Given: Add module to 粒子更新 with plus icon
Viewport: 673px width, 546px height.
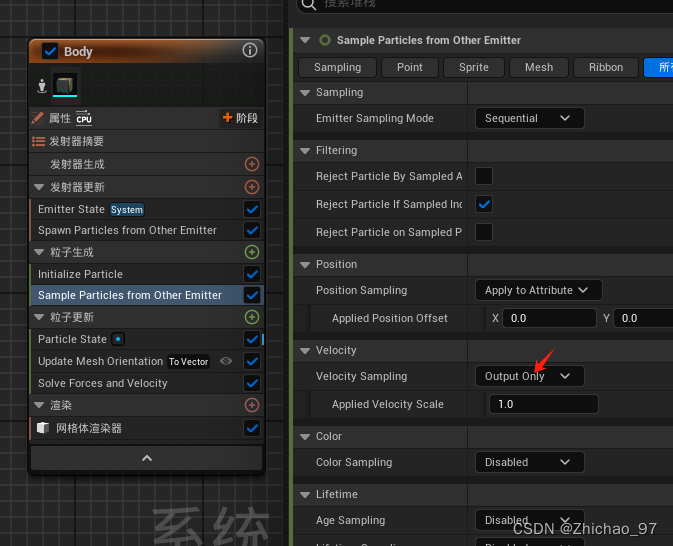Looking at the screenshot, I should click(x=252, y=317).
